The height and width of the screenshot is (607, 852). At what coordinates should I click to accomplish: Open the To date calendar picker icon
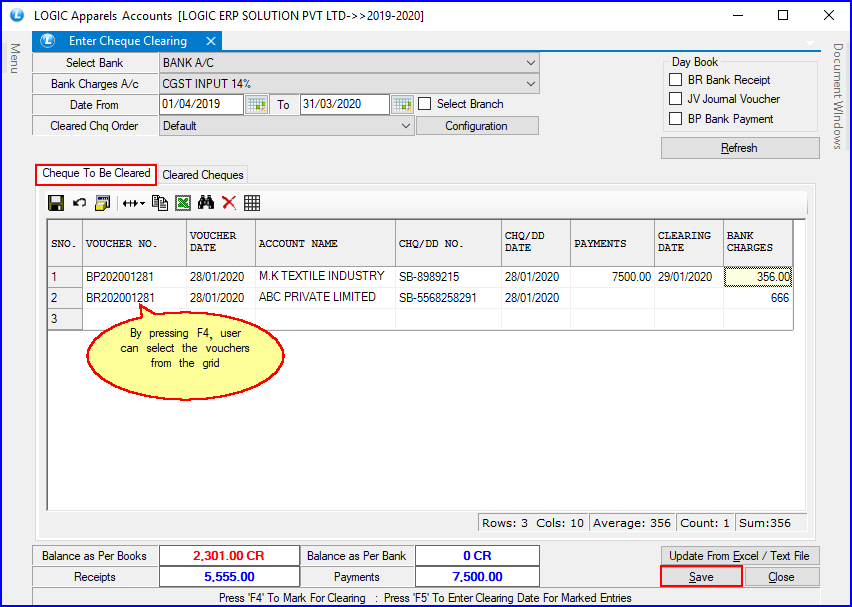403,104
